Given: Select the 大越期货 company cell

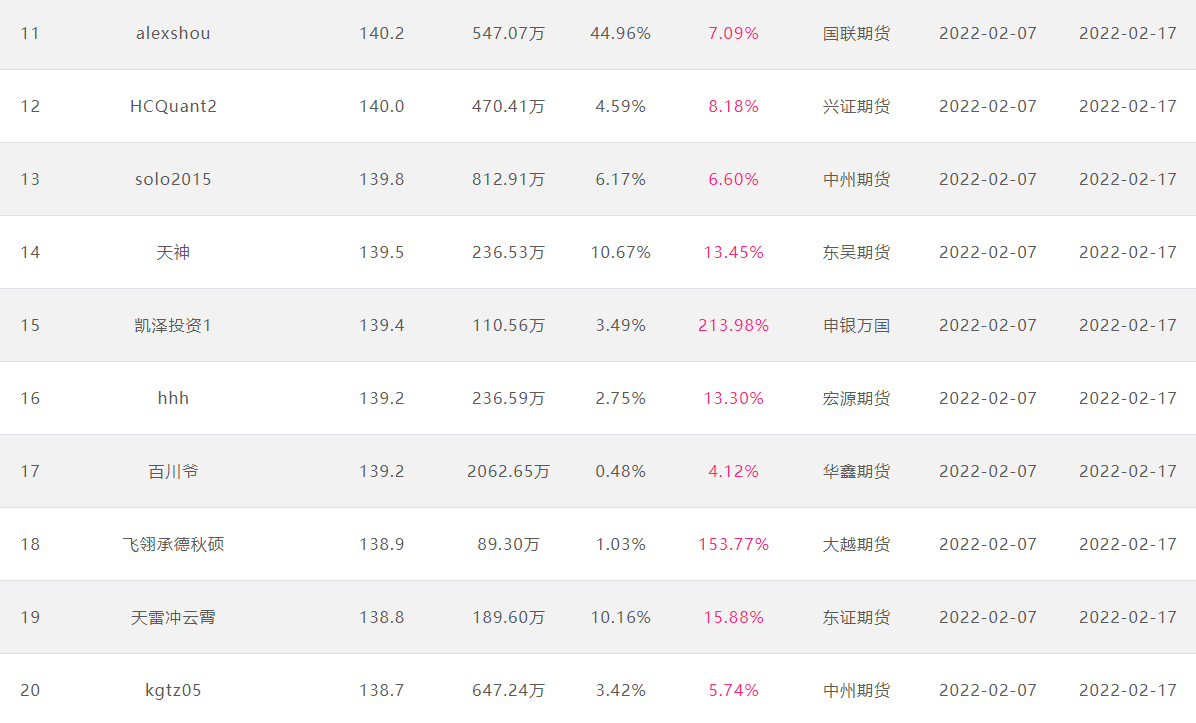Looking at the screenshot, I should tap(856, 545).
